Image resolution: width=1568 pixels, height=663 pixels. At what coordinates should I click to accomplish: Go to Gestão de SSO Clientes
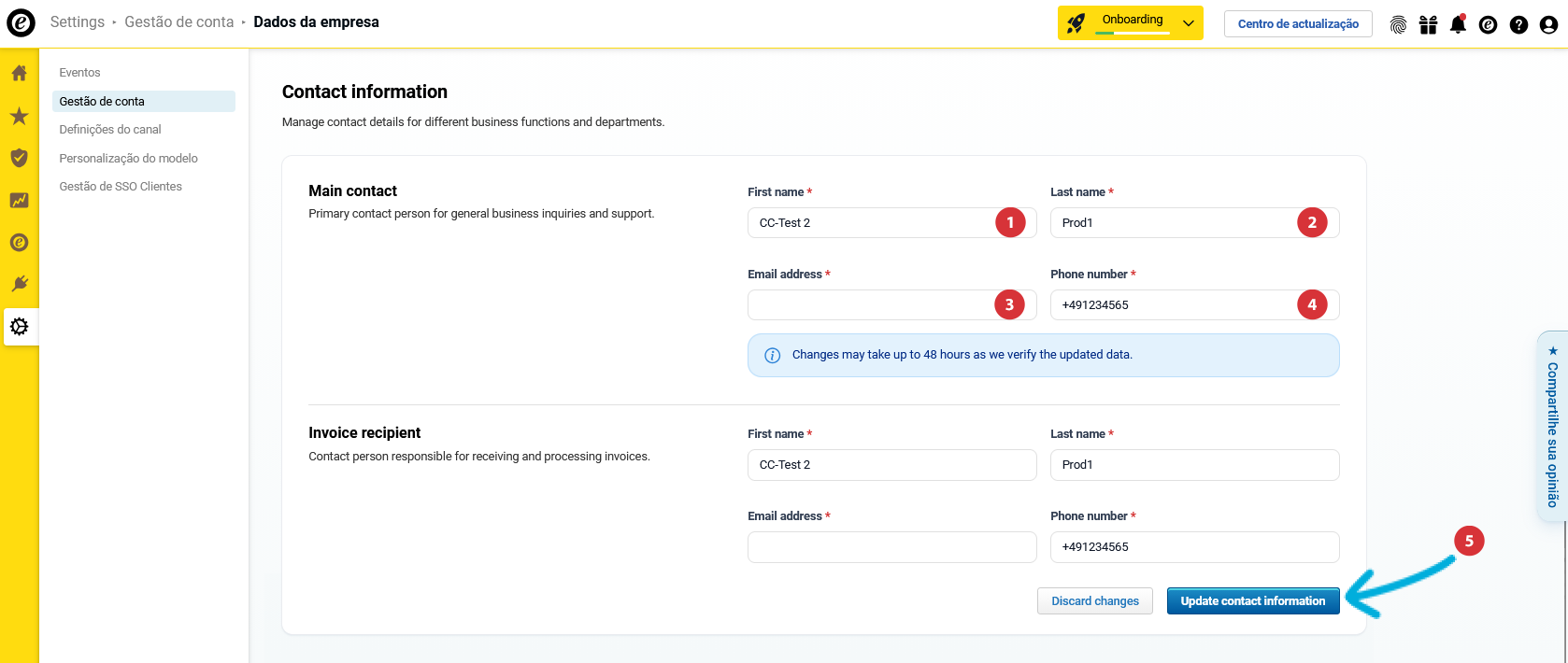coord(121,187)
